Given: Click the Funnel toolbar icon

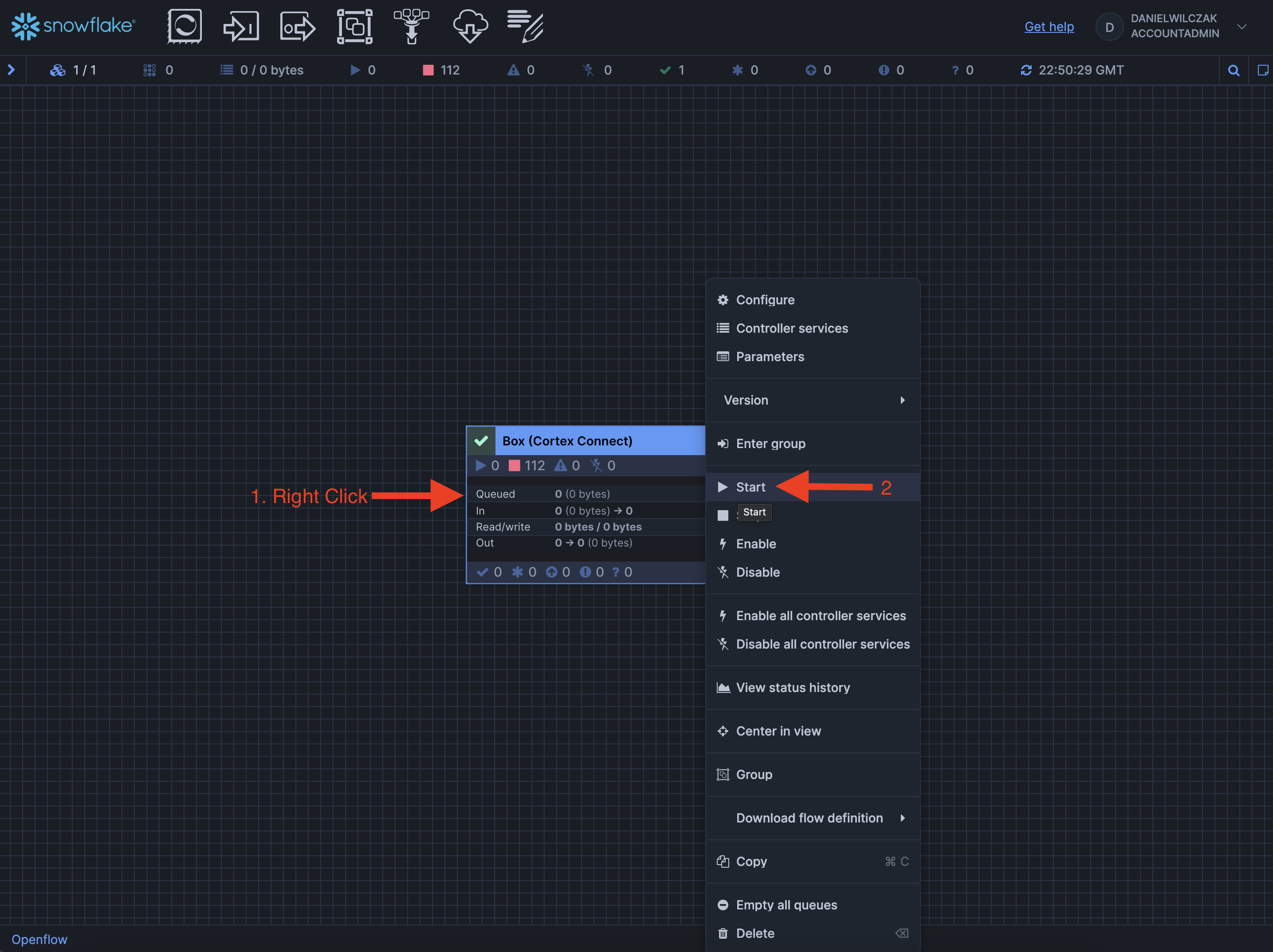Looking at the screenshot, I should [412, 27].
